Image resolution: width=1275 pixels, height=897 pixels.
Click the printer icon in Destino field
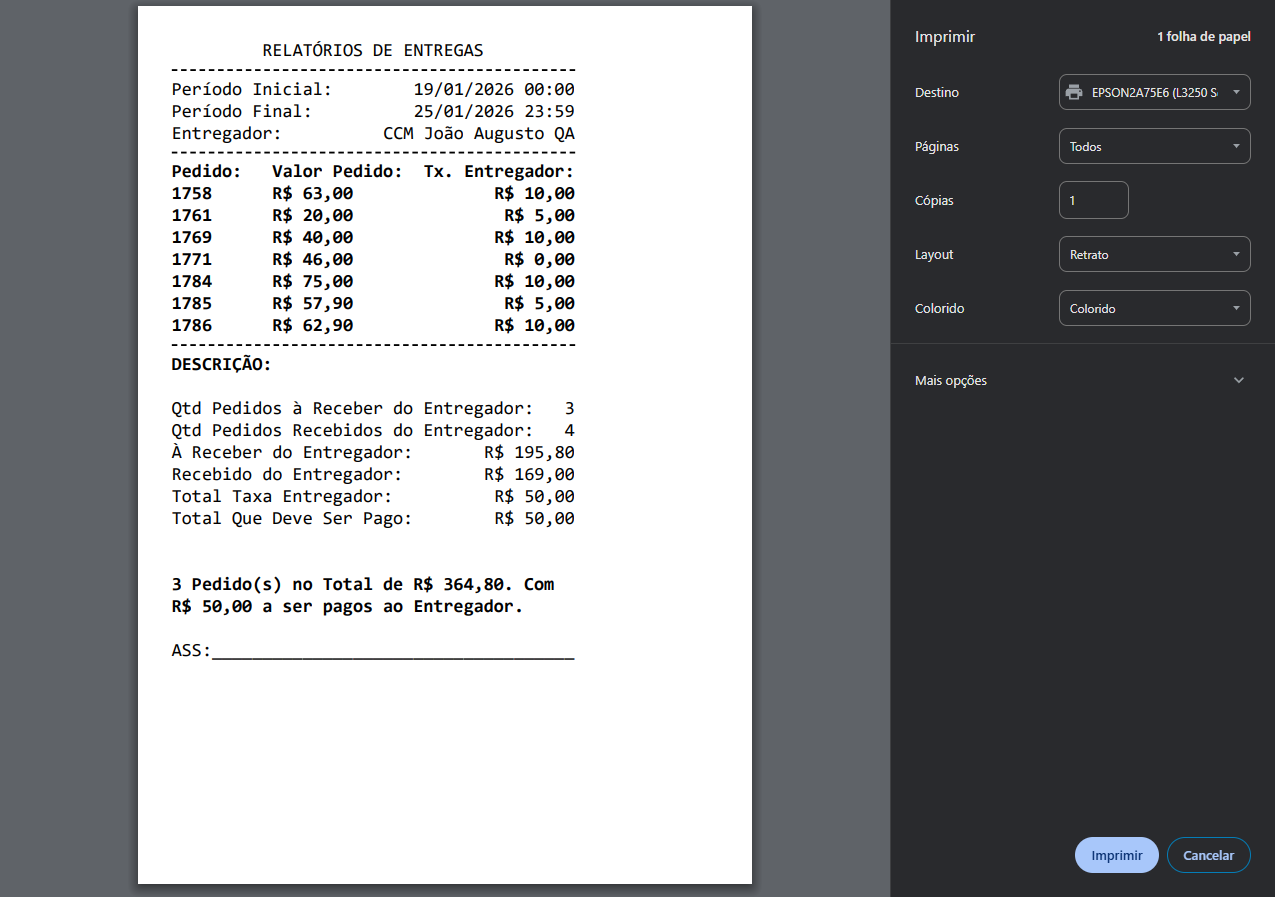[x=1074, y=92]
